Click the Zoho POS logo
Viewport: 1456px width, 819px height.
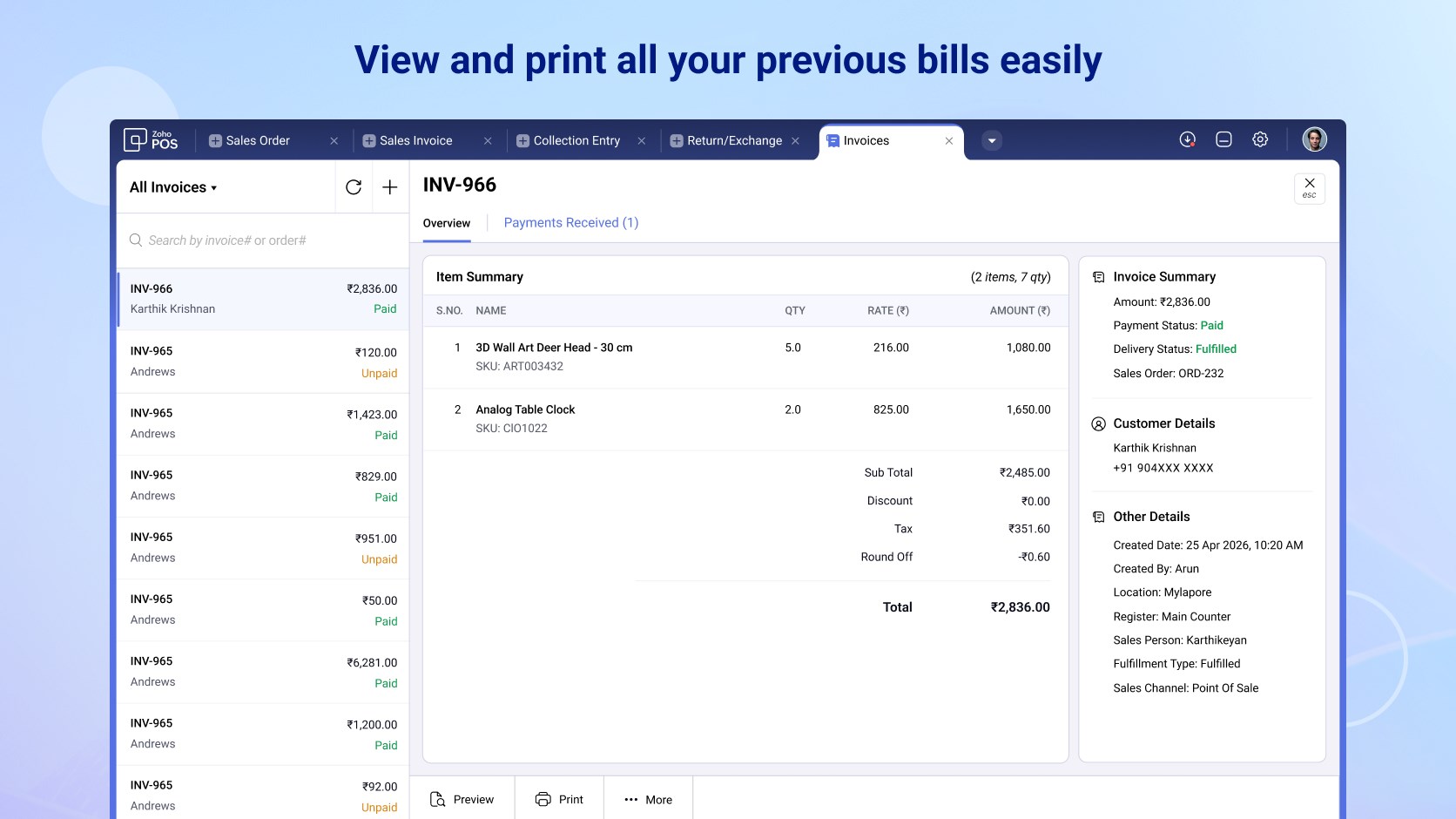pos(151,139)
